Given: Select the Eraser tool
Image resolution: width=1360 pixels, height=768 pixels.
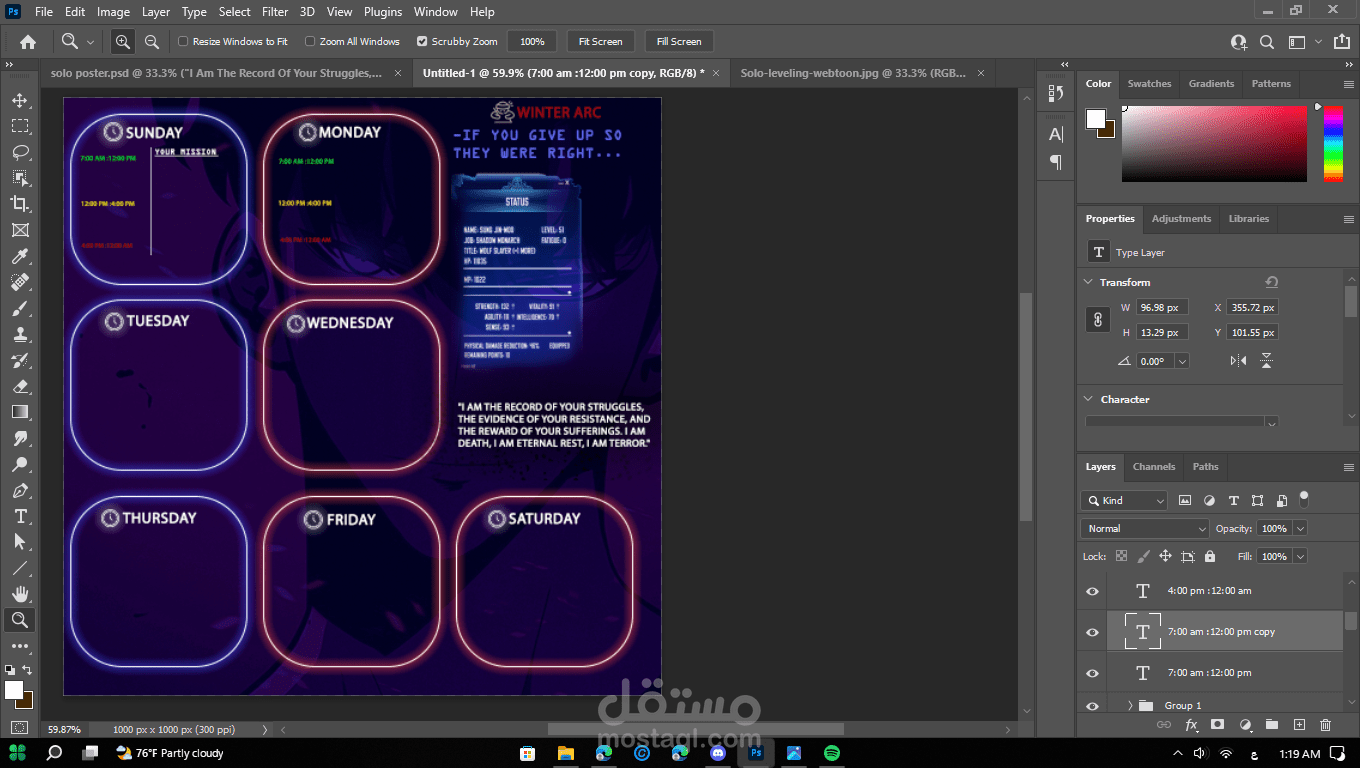Looking at the screenshot, I should click(x=20, y=386).
